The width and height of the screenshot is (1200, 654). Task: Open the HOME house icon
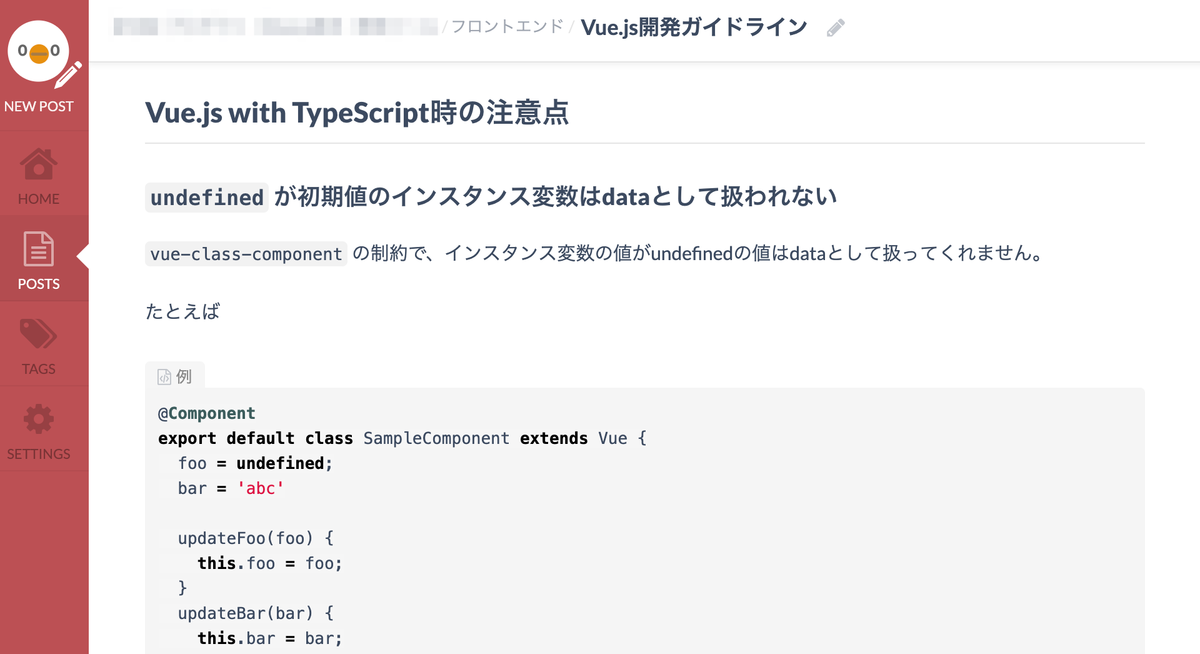(39, 165)
